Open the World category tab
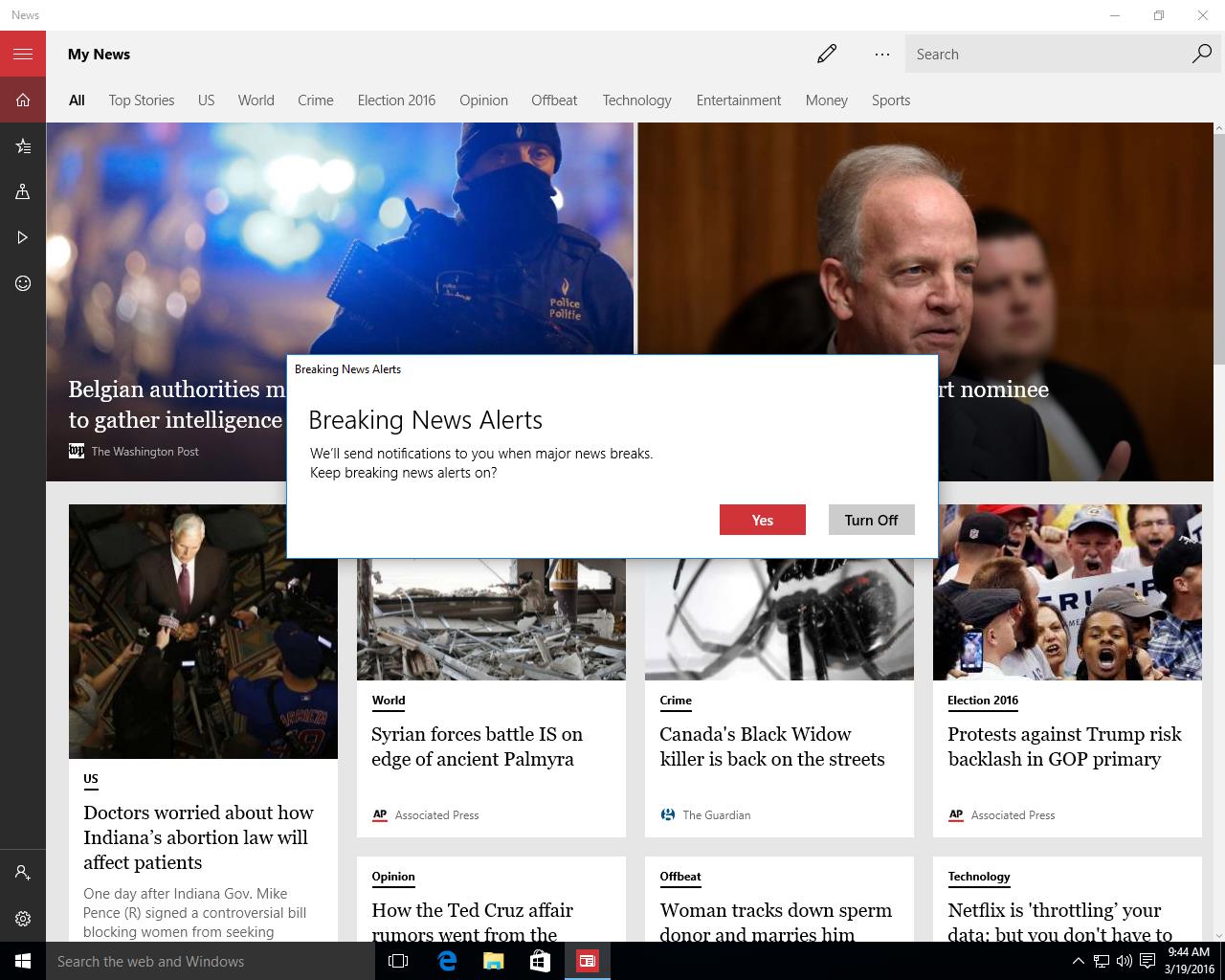Image resolution: width=1225 pixels, height=980 pixels. [x=256, y=100]
